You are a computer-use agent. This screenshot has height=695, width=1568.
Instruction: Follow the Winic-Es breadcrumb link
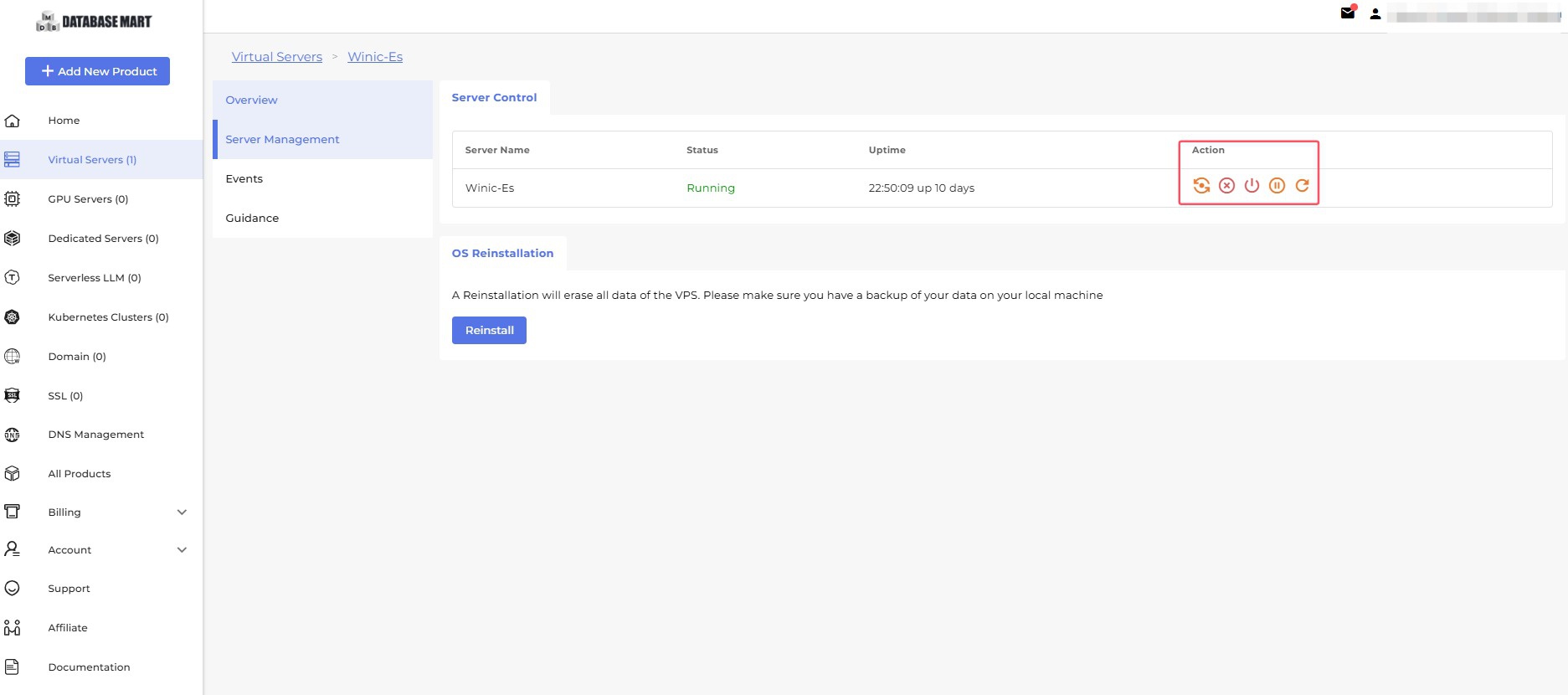pyautogui.click(x=375, y=57)
